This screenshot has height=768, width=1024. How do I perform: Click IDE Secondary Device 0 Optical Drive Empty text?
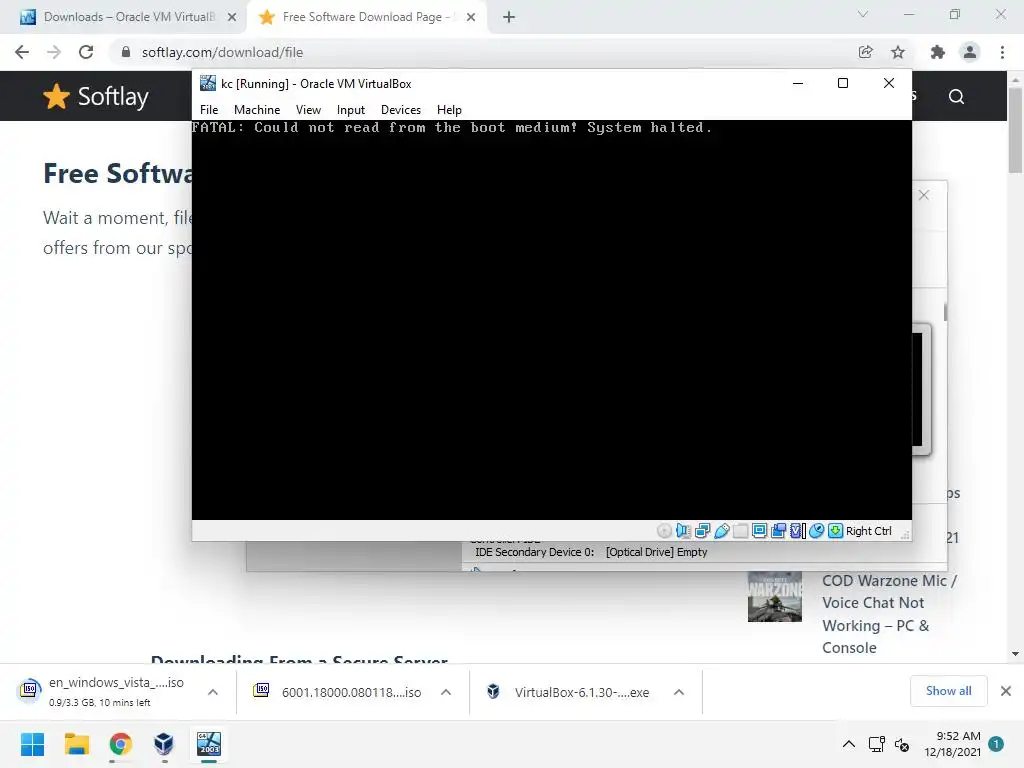click(x=591, y=552)
